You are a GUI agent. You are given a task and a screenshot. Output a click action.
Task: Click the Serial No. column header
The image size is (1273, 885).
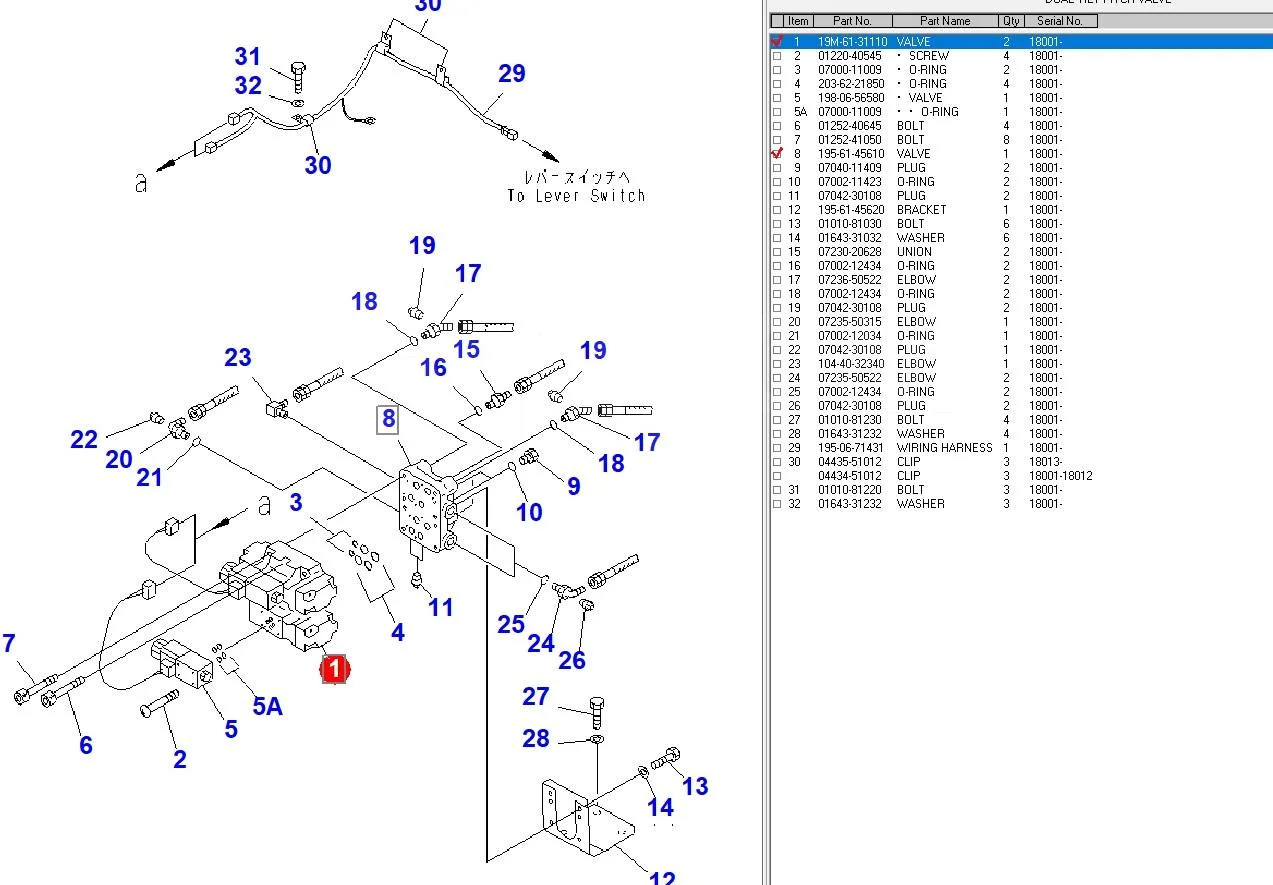pos(1061,21)
